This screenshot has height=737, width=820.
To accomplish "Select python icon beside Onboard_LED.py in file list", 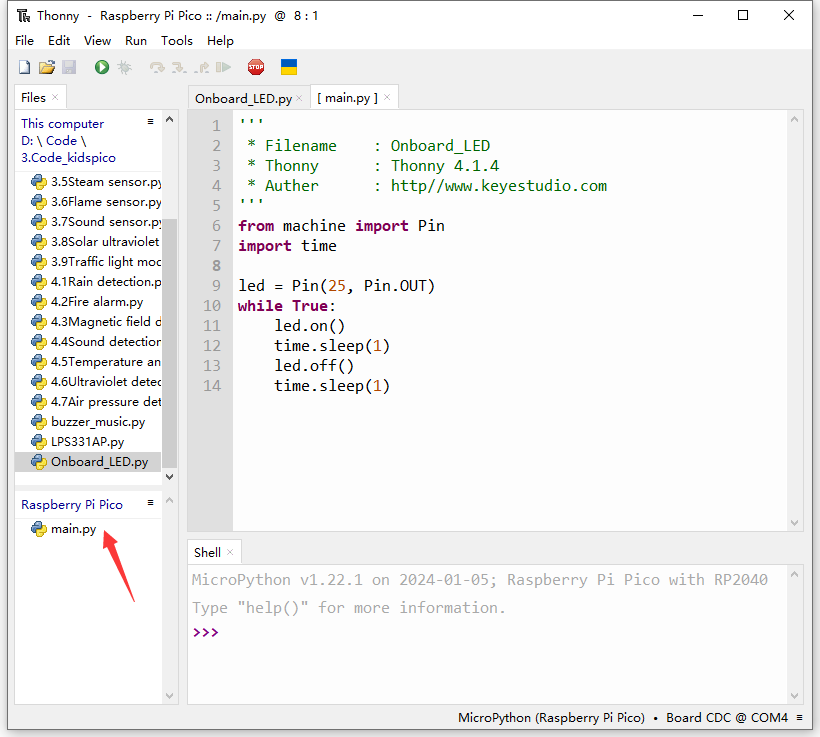I will coord(39,462).
